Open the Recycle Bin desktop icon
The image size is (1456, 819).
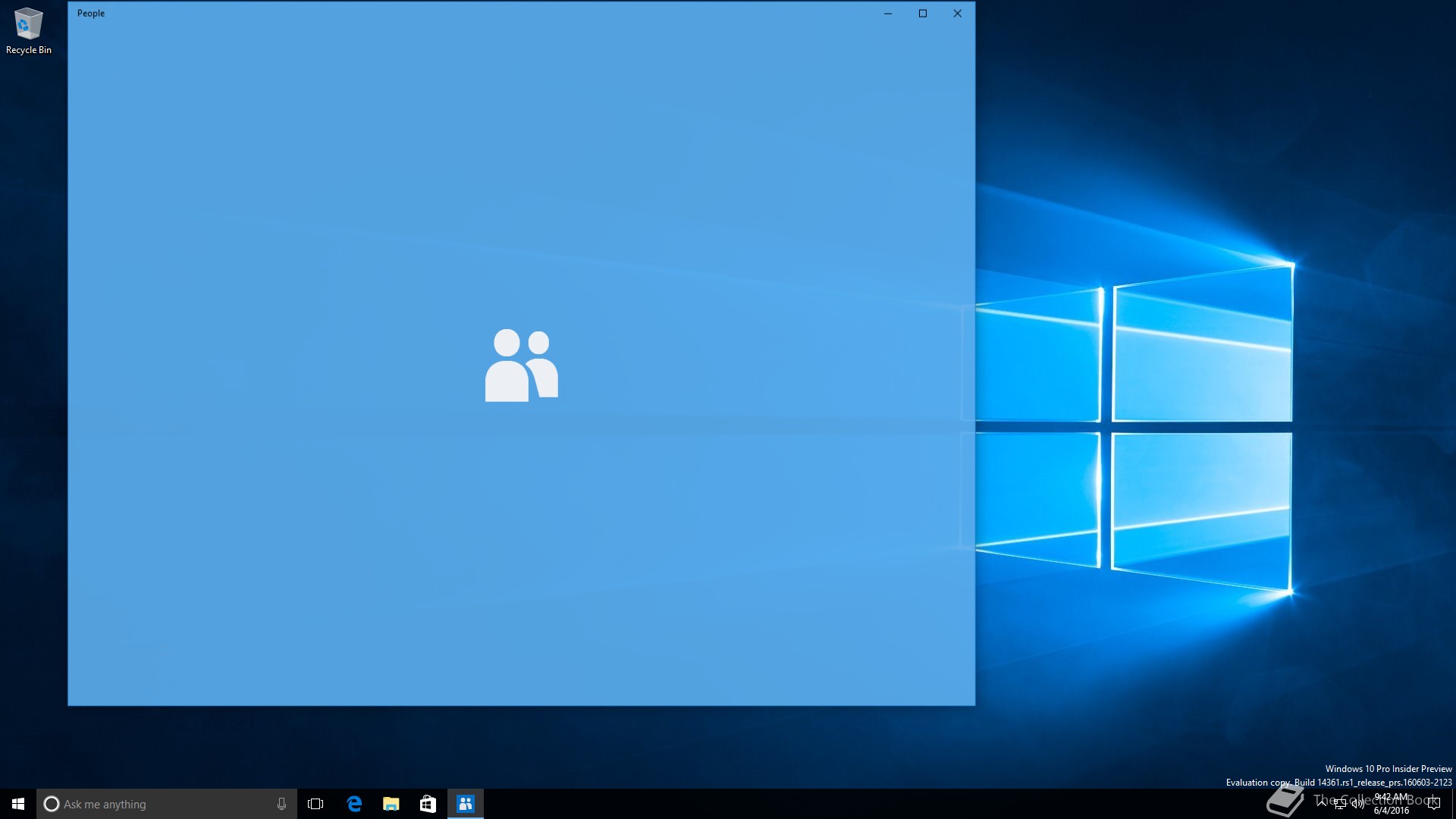[28, 30]
